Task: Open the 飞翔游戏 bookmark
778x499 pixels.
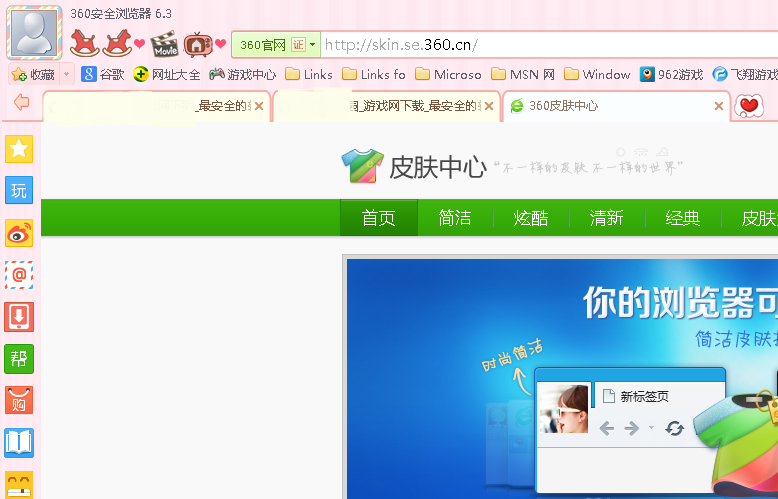Action: [745, 74]
